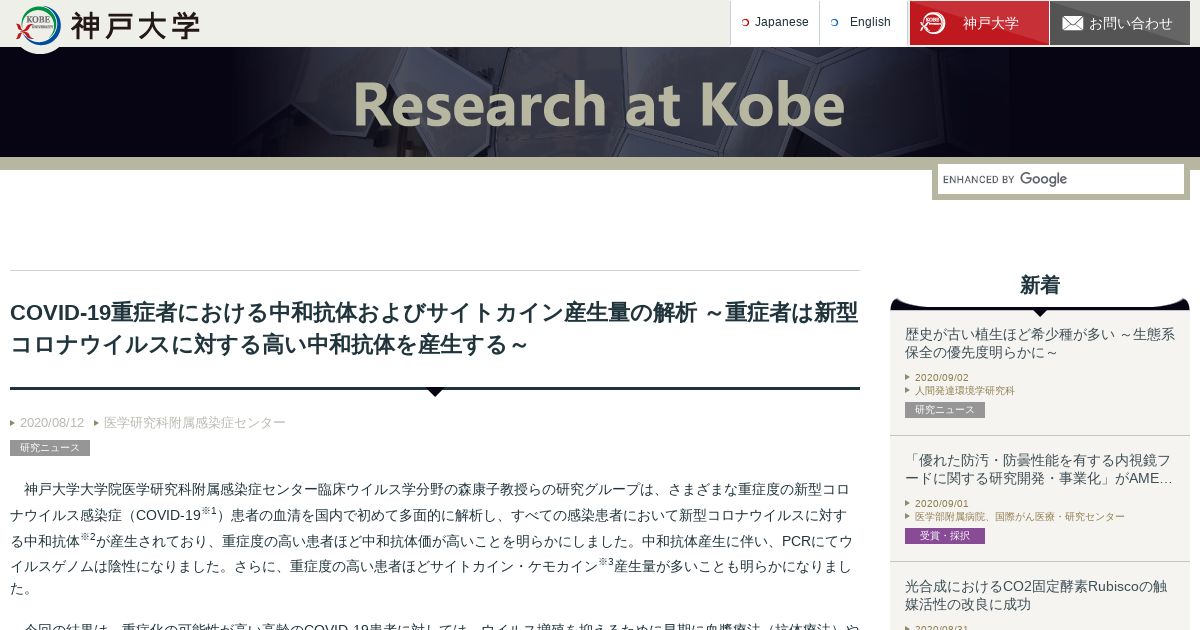The height and width of the screenshot is (630, 1200).
Task: Click the 新着 sidebar heading
Action: pyautogui.click(x=1040, y=285)
